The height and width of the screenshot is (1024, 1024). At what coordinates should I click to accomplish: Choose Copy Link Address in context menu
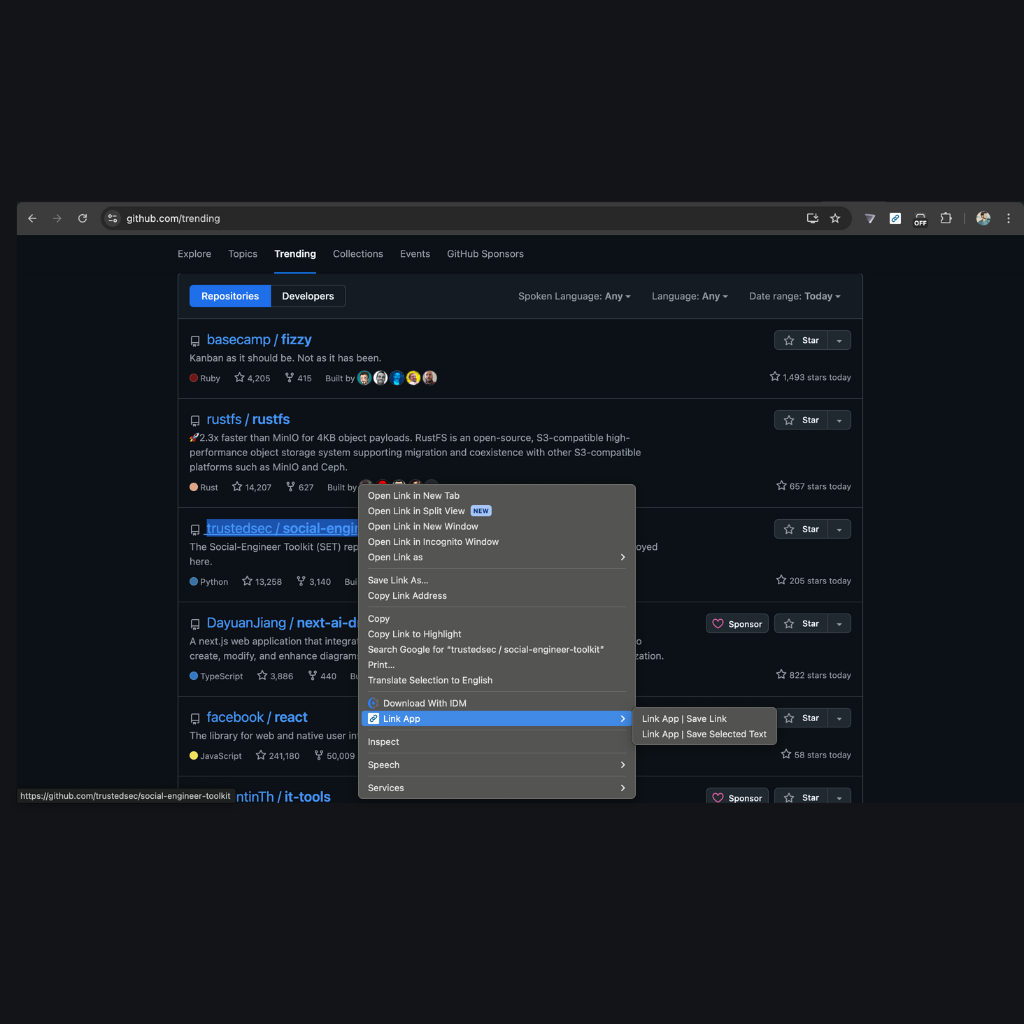point(407,596)
